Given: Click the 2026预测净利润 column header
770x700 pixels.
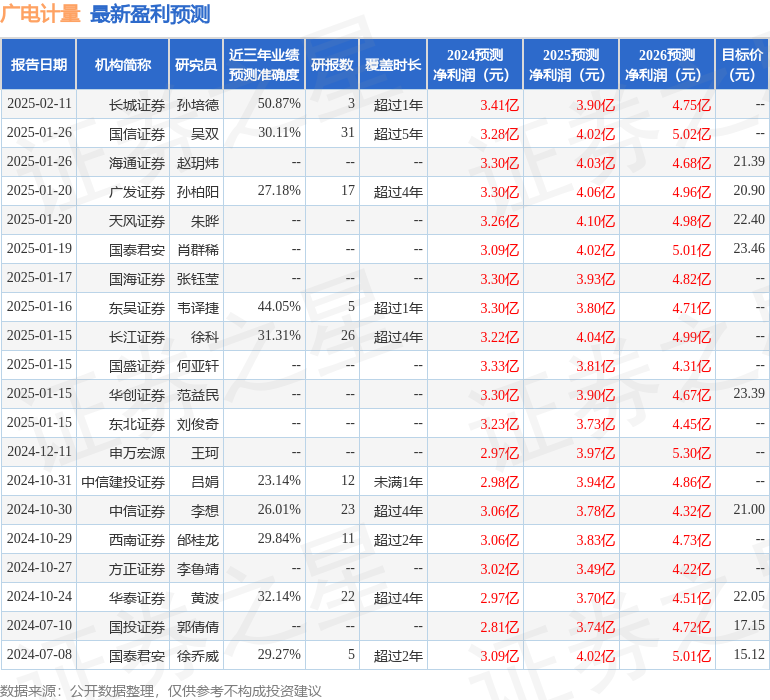Looking at the screenshot, I should pos(667,64).
